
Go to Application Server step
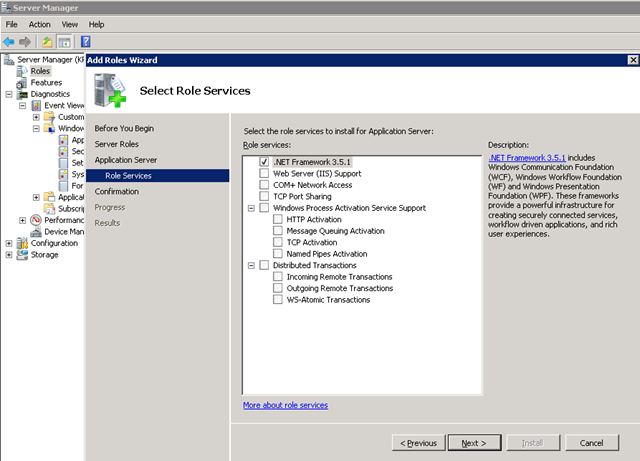[x=126, y=160]
